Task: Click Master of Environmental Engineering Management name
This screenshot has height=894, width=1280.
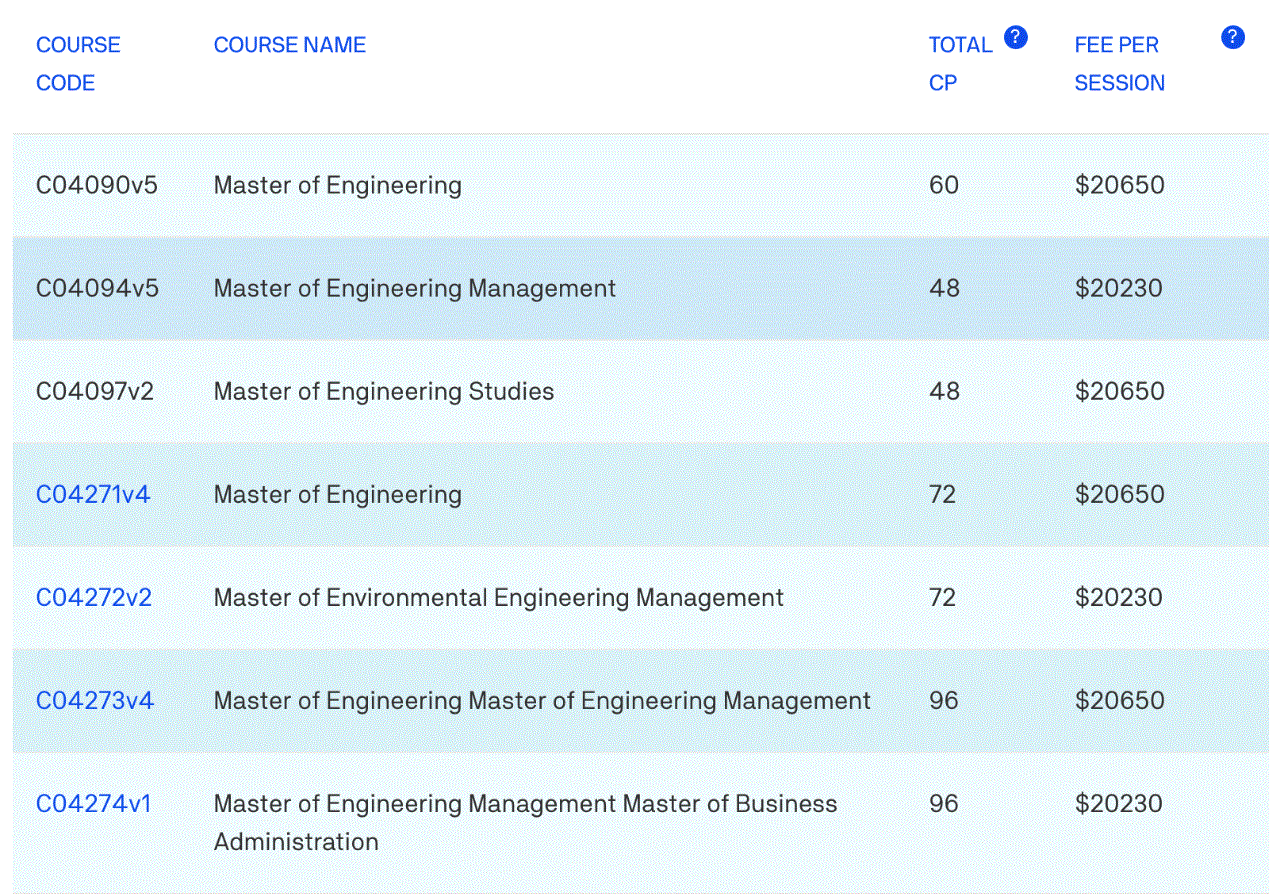Action: [x=499, y=597]
